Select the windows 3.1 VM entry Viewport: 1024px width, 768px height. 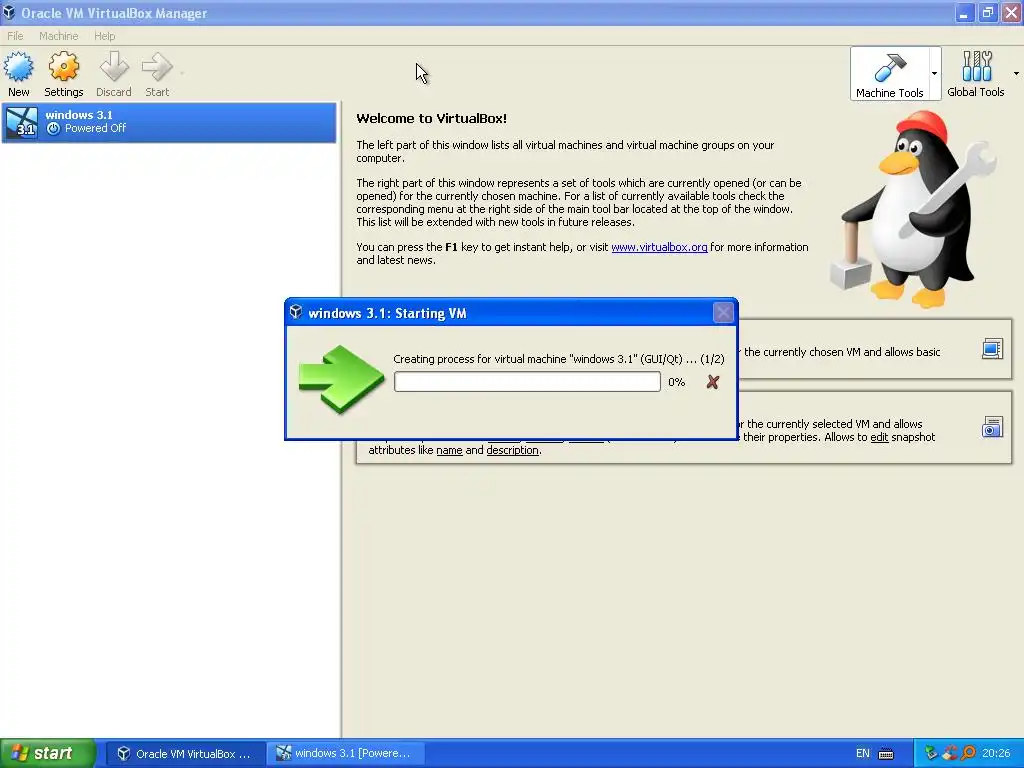click(x=169, y=122)
